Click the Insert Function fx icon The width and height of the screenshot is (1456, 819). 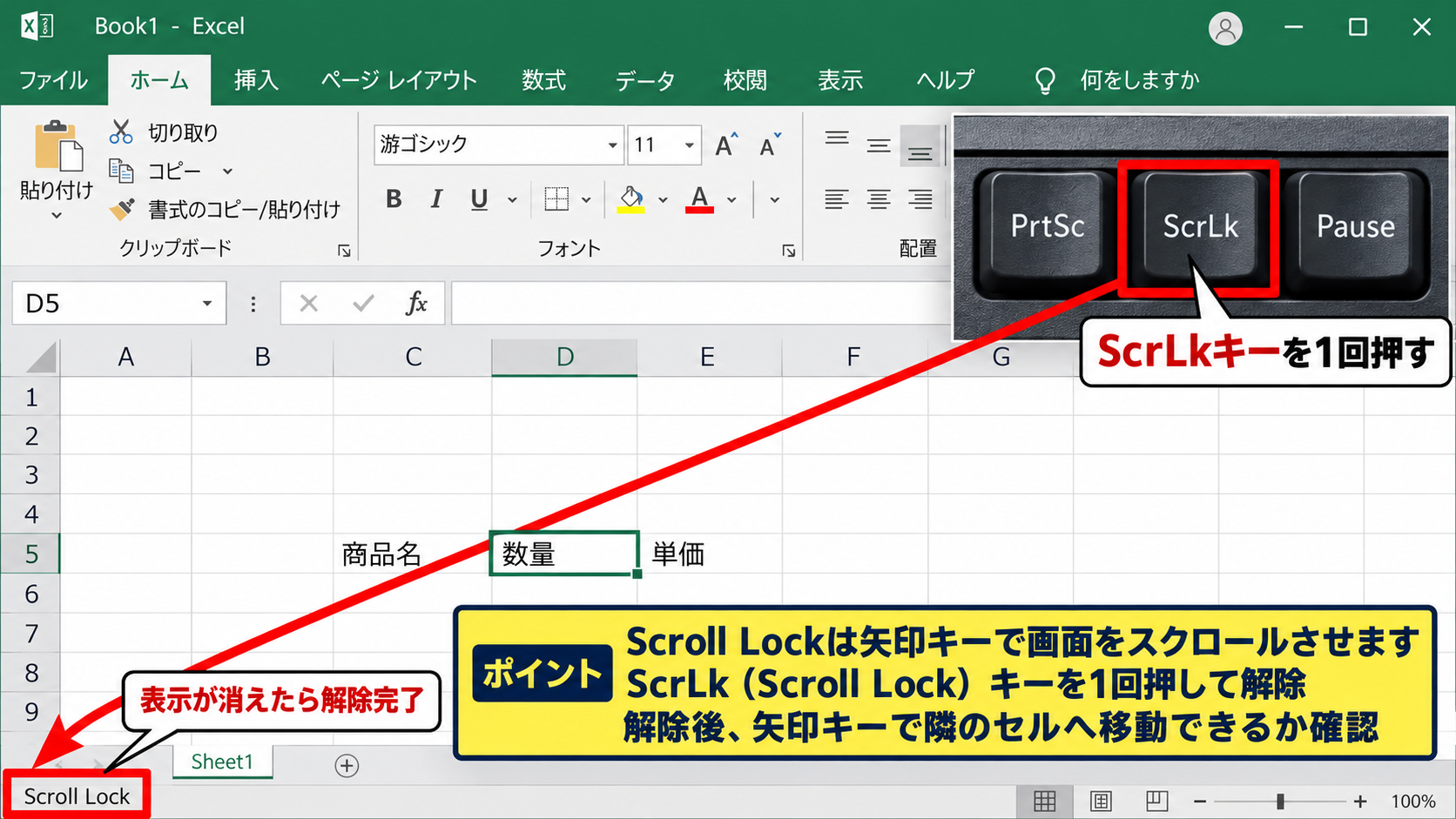[x=416, y=303]
